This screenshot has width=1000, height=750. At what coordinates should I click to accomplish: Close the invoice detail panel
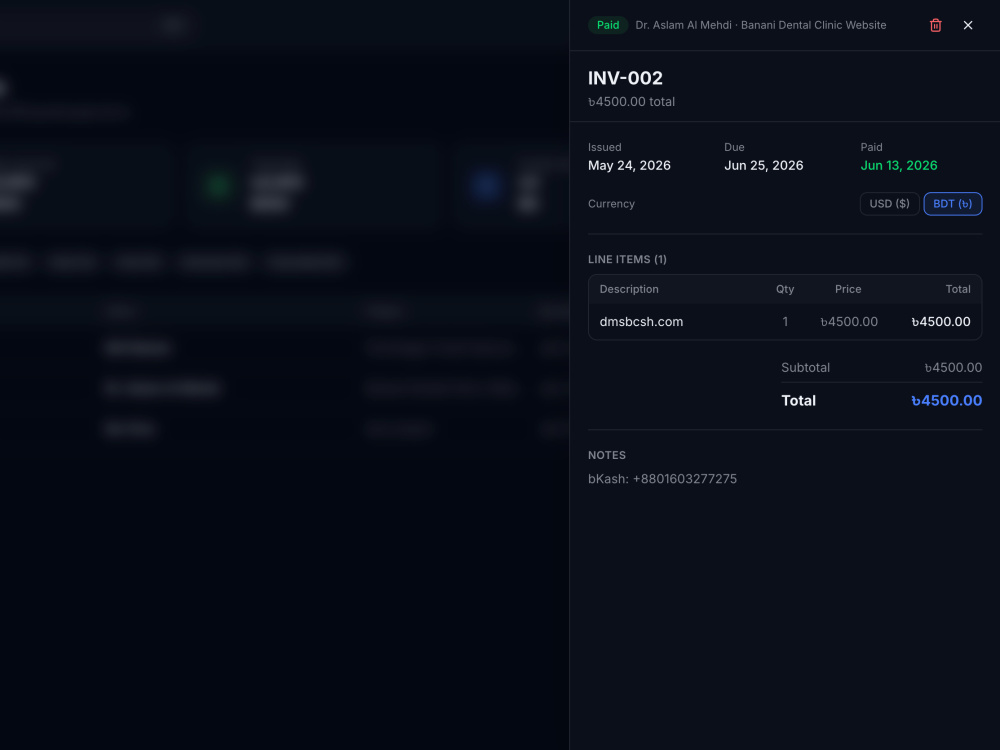(x=967, y=25)
